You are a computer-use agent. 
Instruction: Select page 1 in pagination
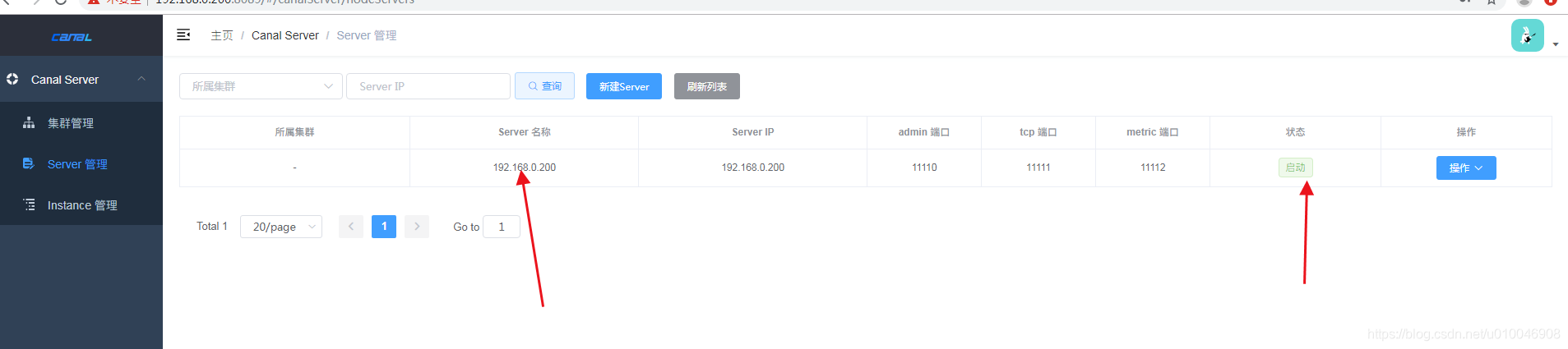click(x=384, y=227)
